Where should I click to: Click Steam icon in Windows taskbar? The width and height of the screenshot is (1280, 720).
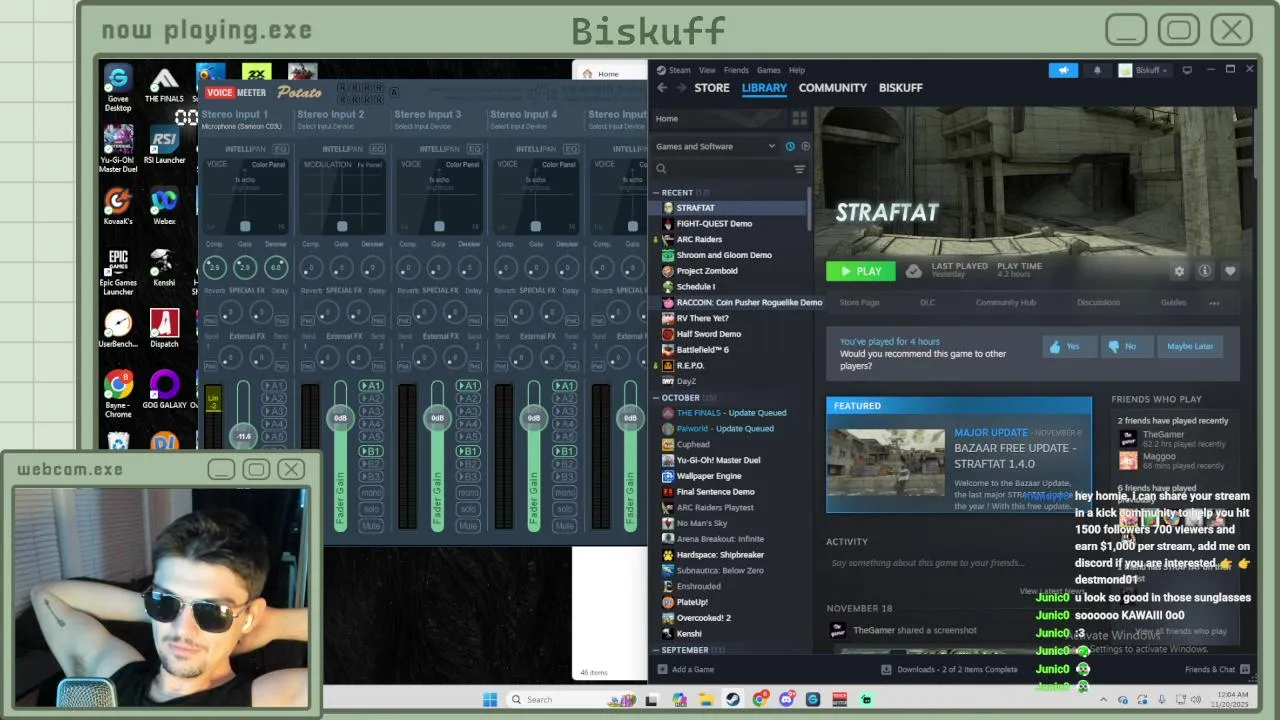pyautogui.click(x=733, y=699)
